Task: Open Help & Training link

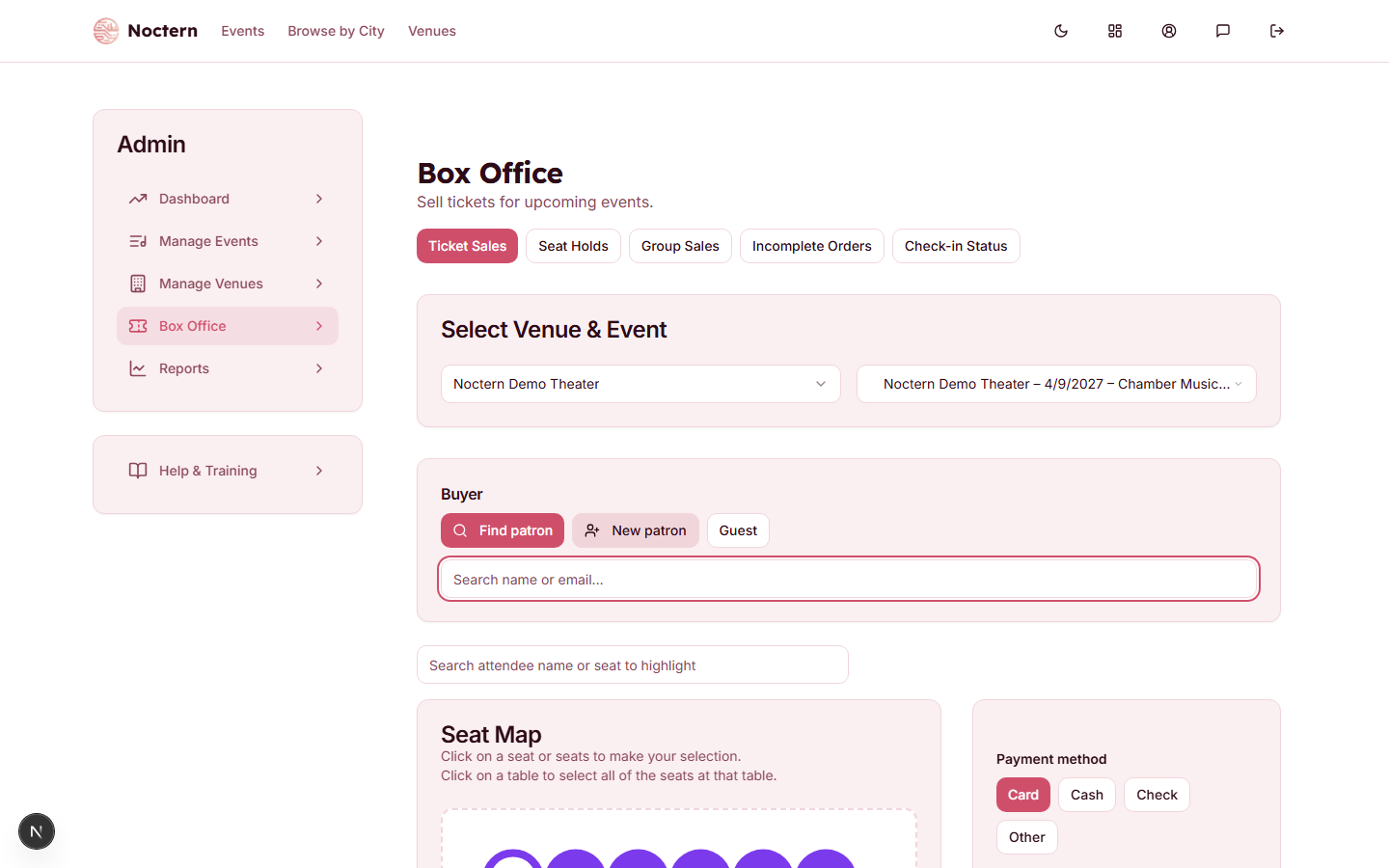Action: pos(228,471)
